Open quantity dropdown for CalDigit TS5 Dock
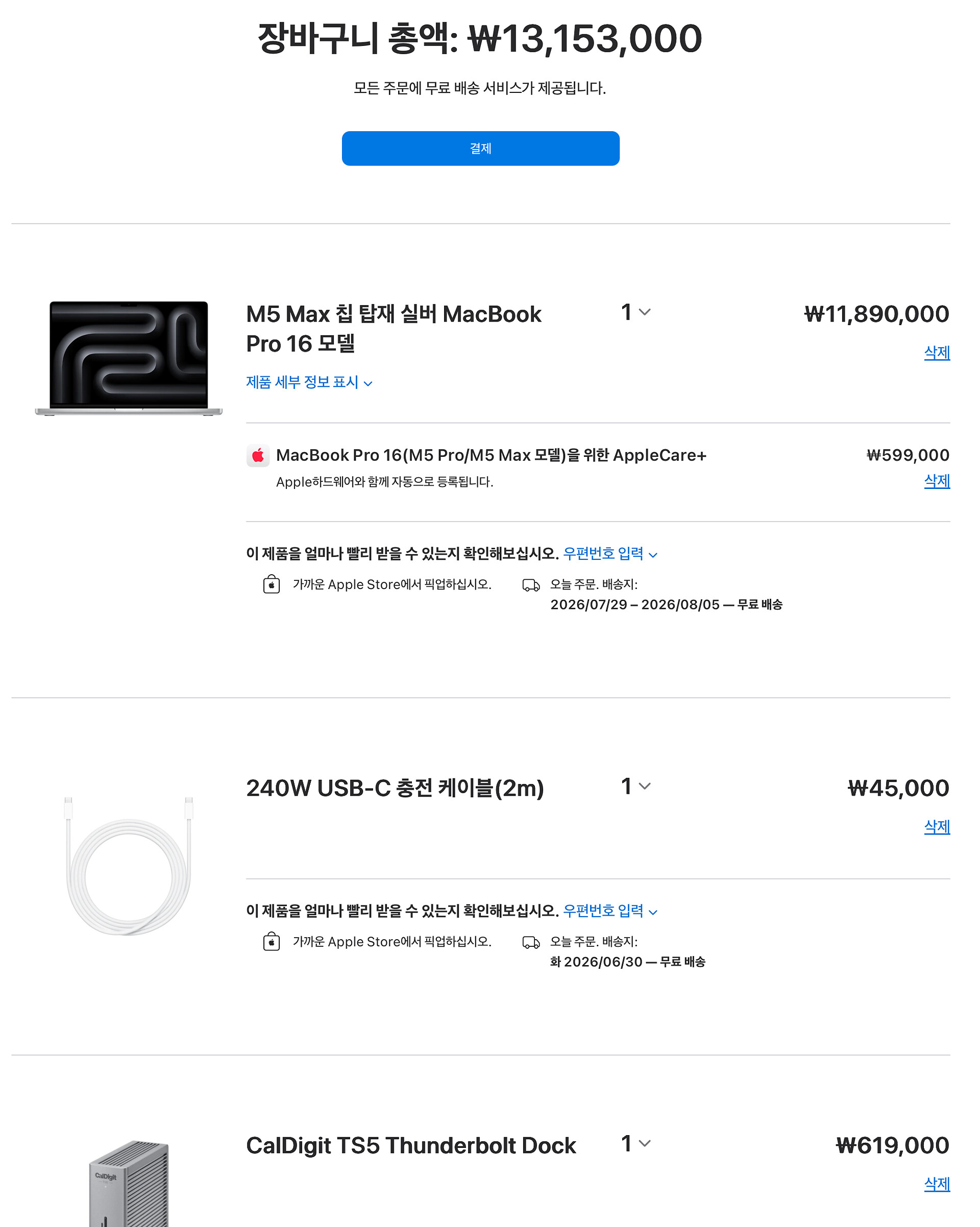This screenshot has width=980, height=1227. click(635, 1143)
